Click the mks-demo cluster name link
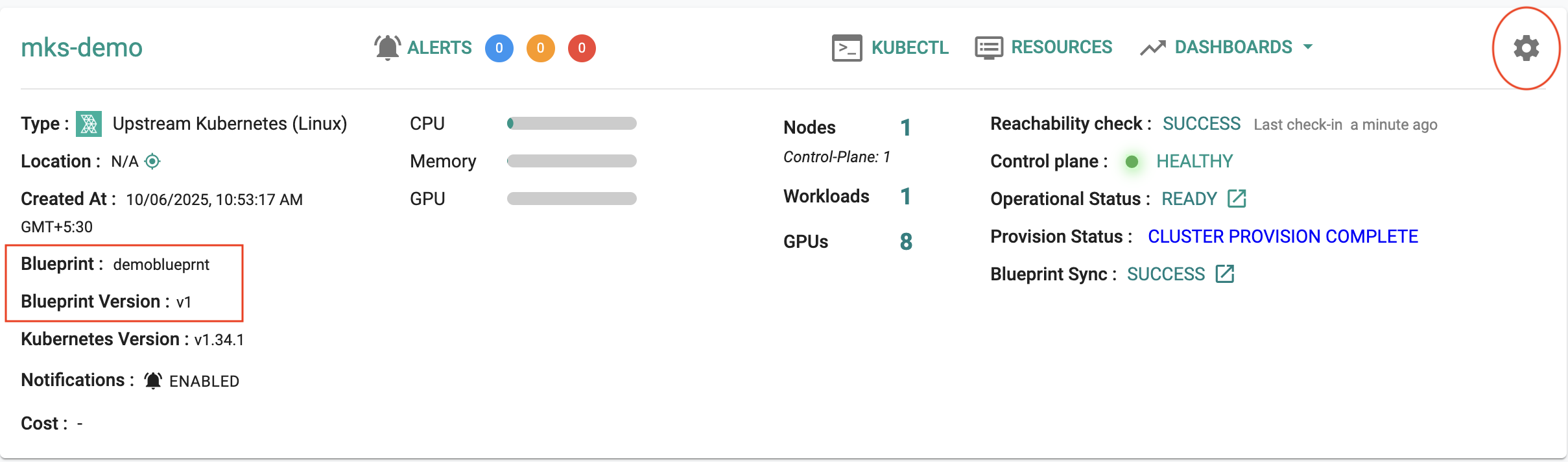The height and width of the screenshot is (462, 1568). tap(82, 47)
